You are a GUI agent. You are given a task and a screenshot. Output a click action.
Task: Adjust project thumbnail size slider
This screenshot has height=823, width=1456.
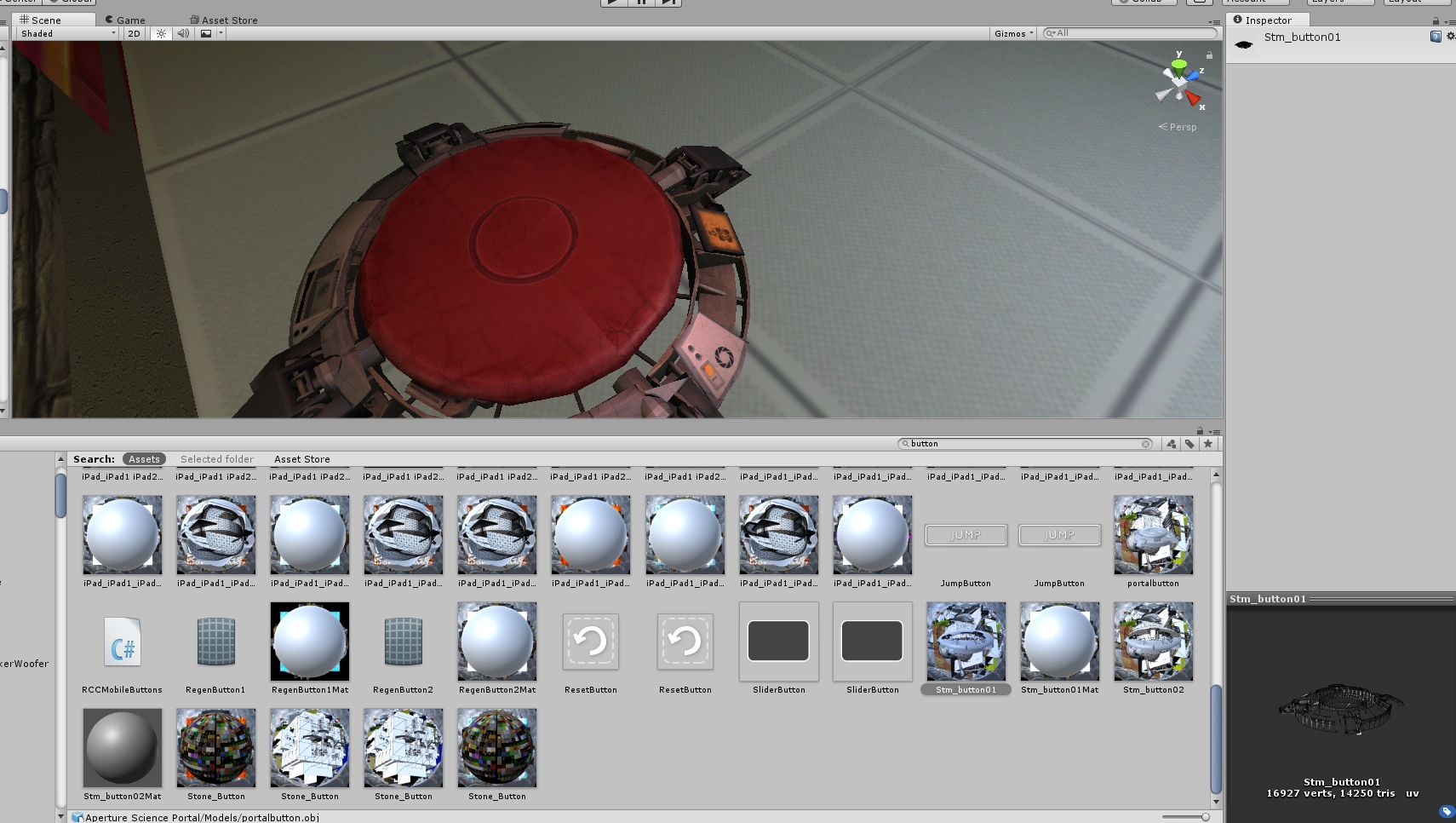click(x=1186, y=817)
